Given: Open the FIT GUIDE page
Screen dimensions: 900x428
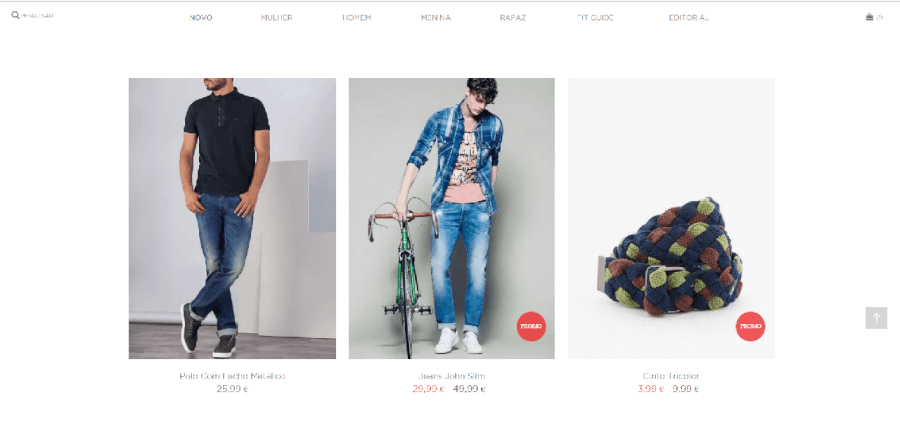Looking at the screenshot, I should coord(595,18).
